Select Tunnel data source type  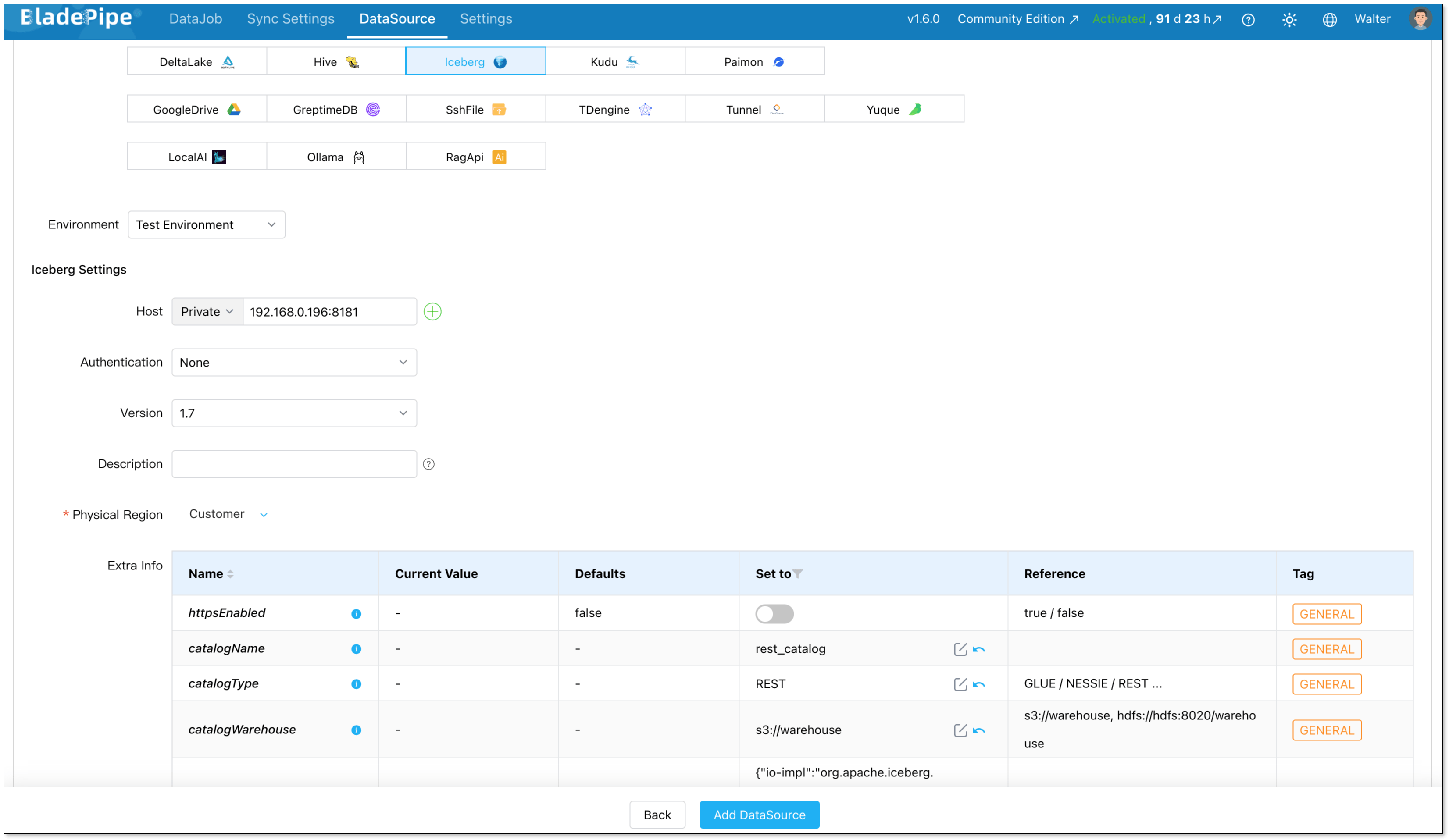[754, 109]
